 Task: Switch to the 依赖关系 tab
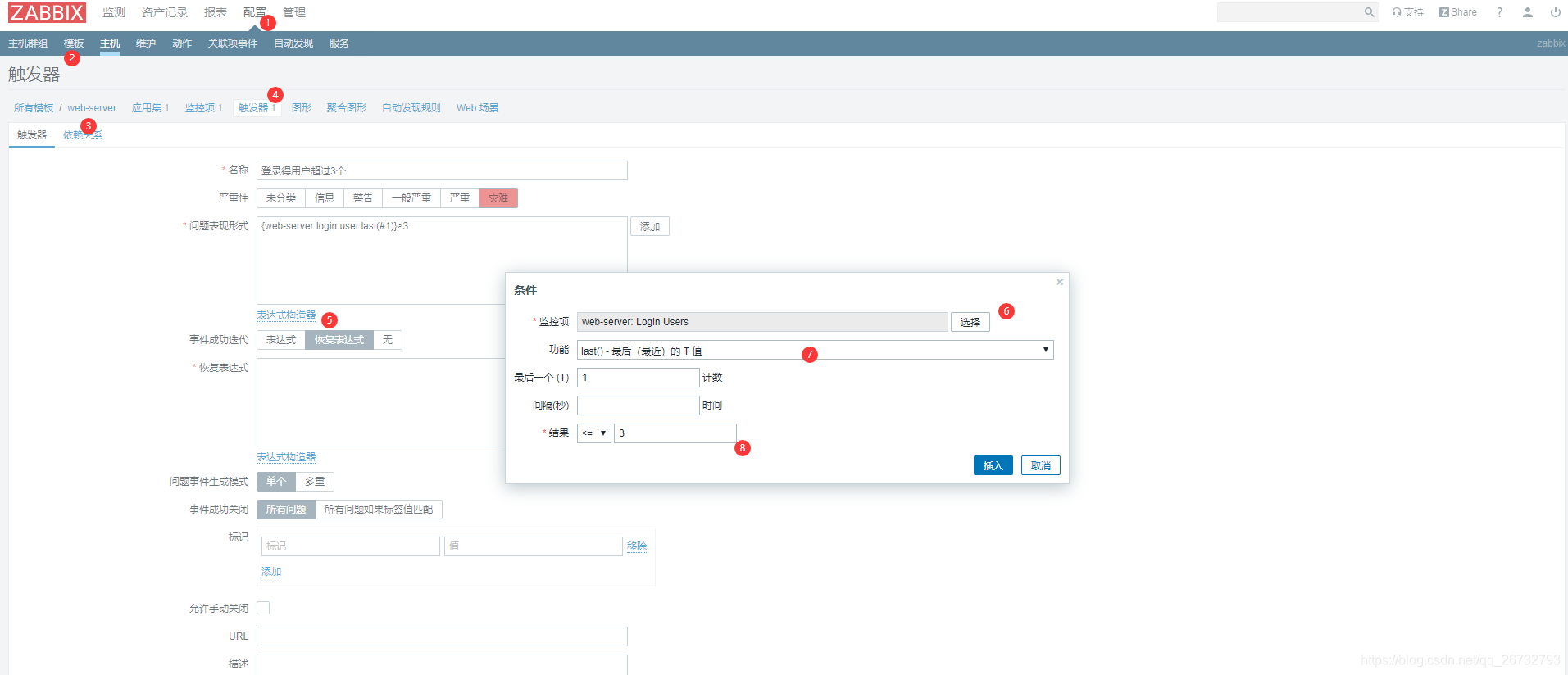(83, 135)
